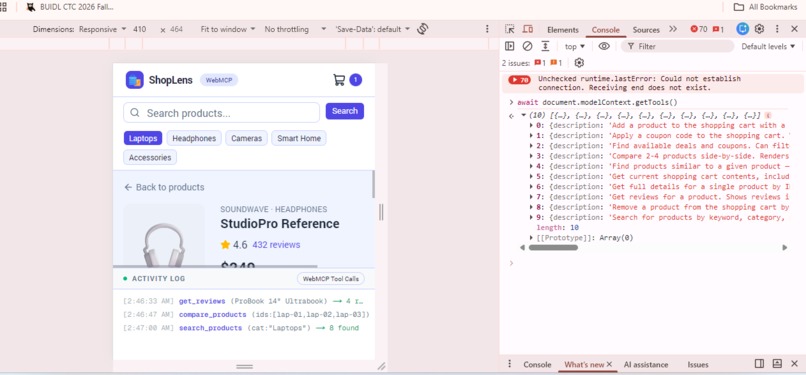The height and width of the screenshot is (375, 806).
Task: Open the Default levels dropdown
Action: [768, 46]
